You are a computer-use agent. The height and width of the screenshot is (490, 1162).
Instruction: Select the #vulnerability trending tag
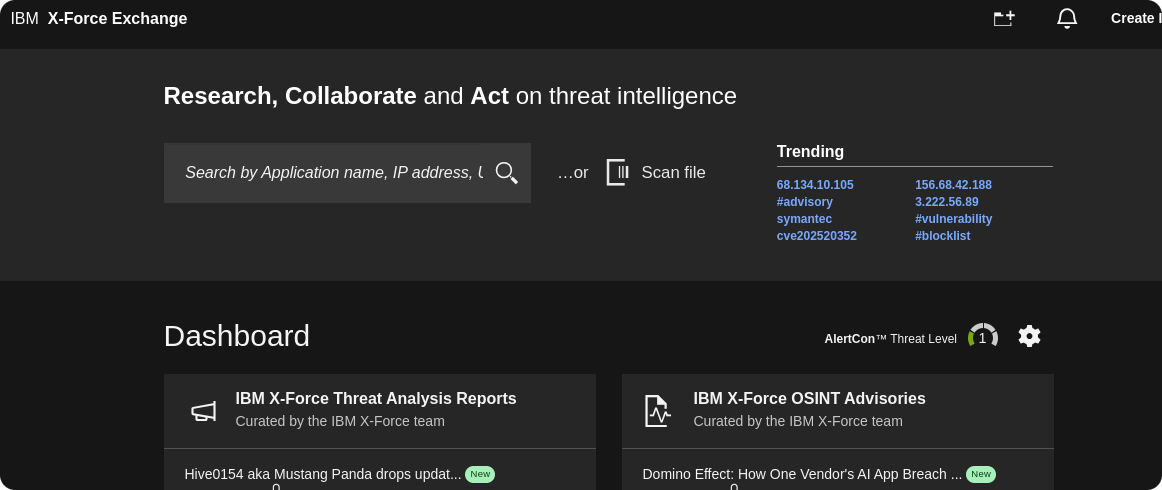tap(953, 219)
